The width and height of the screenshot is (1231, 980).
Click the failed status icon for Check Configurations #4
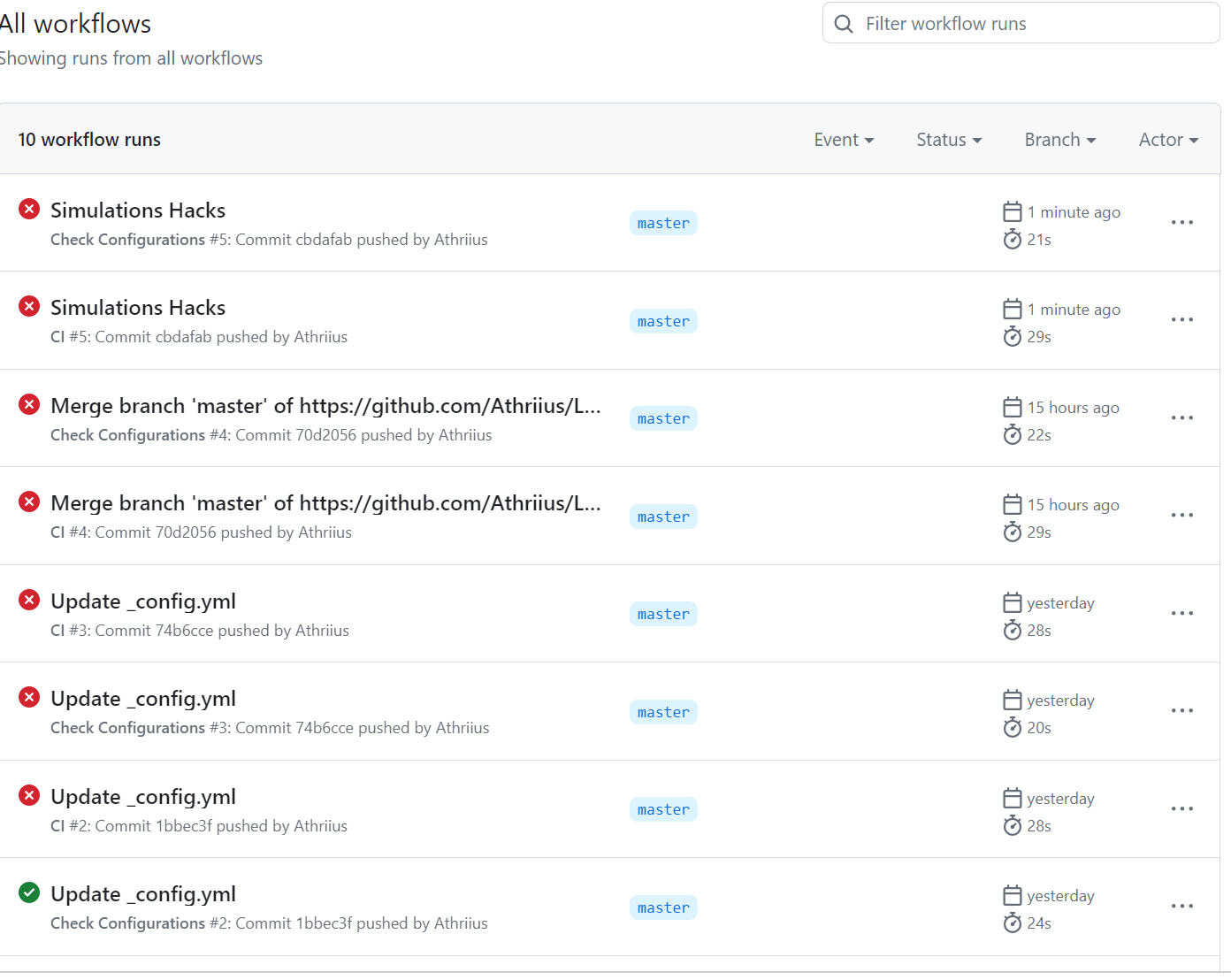(29, 404)
